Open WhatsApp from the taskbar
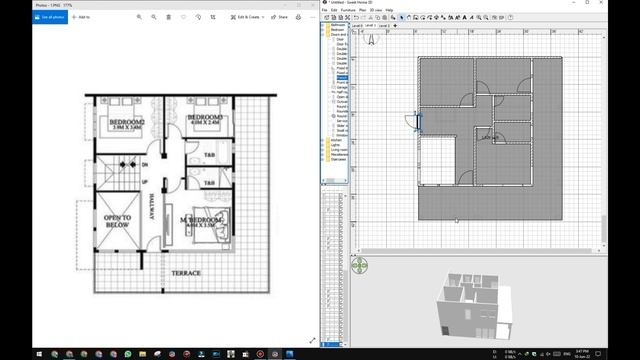640x360 pixels. pos(128,354)
